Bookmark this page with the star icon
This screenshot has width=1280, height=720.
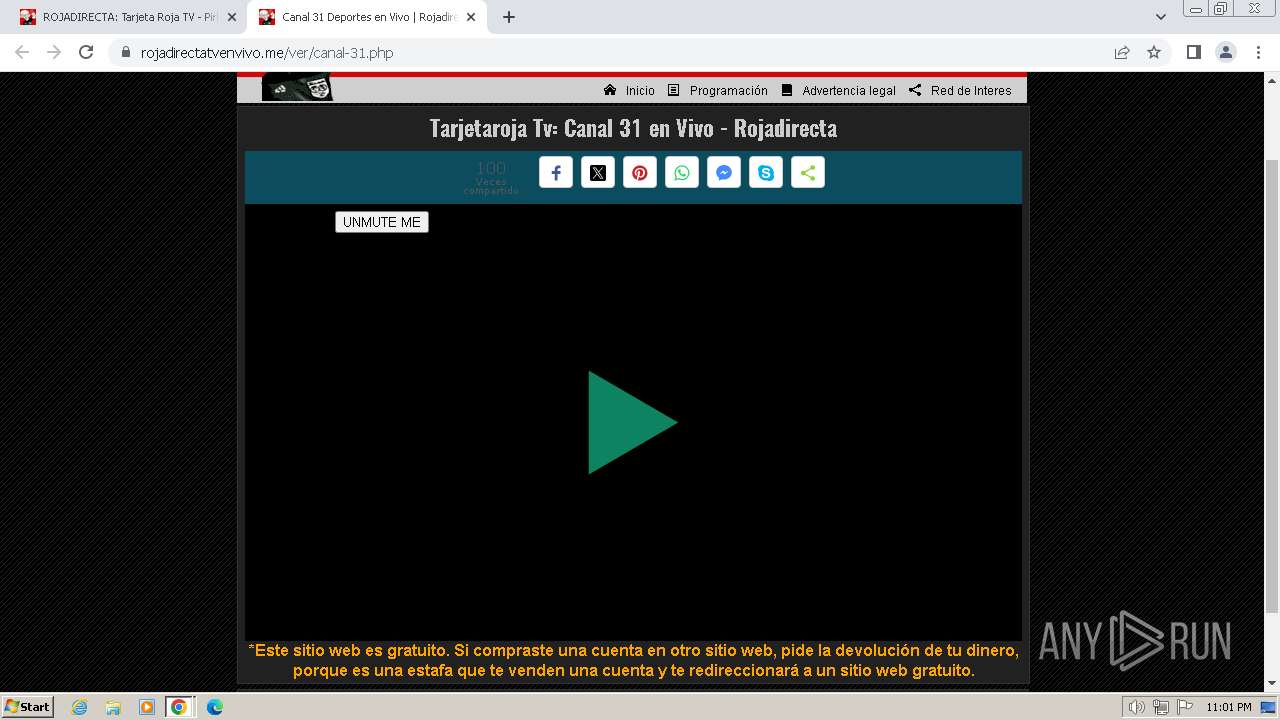coord(1154,53)
